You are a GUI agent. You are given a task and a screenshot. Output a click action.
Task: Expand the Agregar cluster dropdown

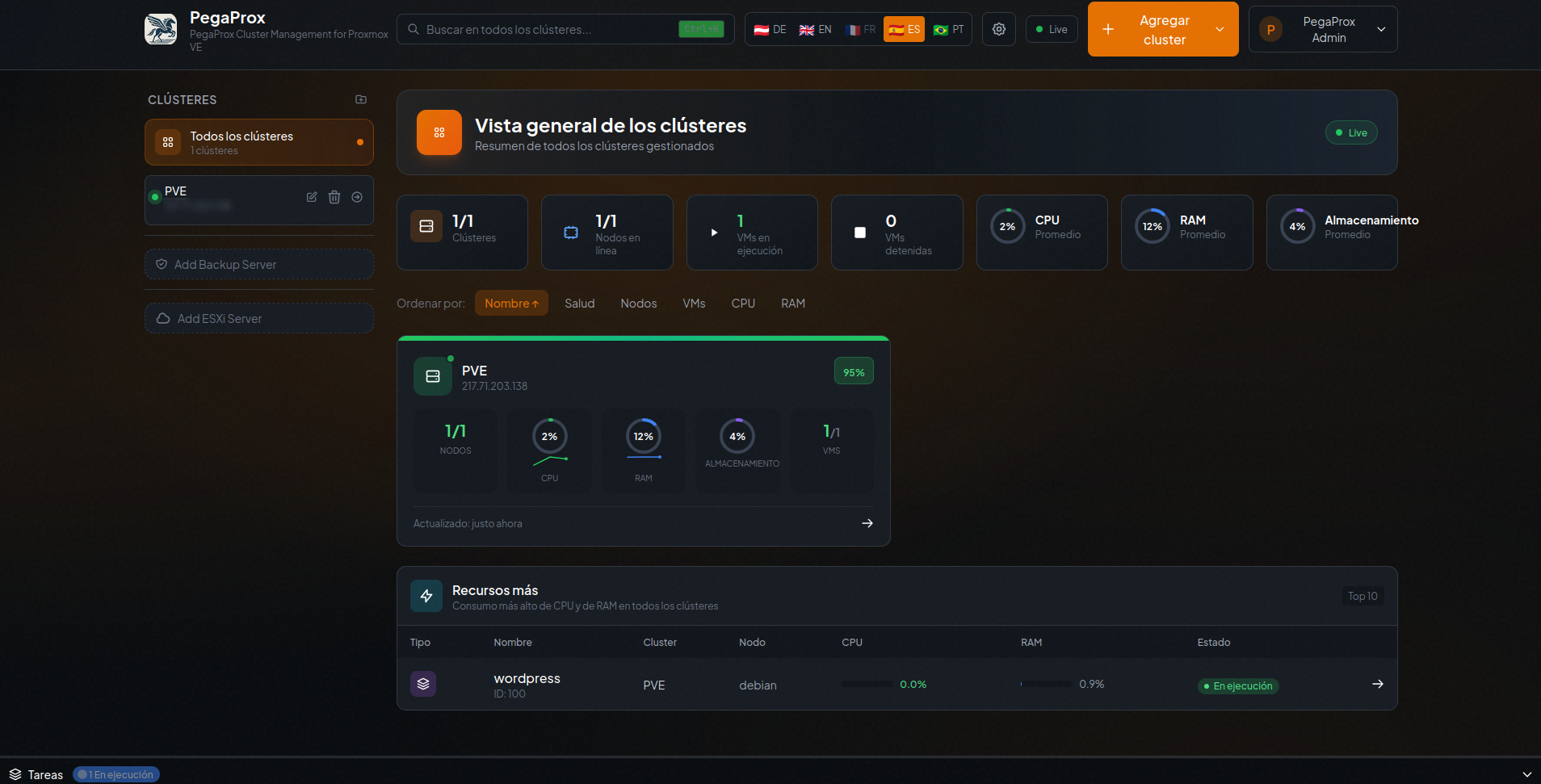pos(1220,29)
